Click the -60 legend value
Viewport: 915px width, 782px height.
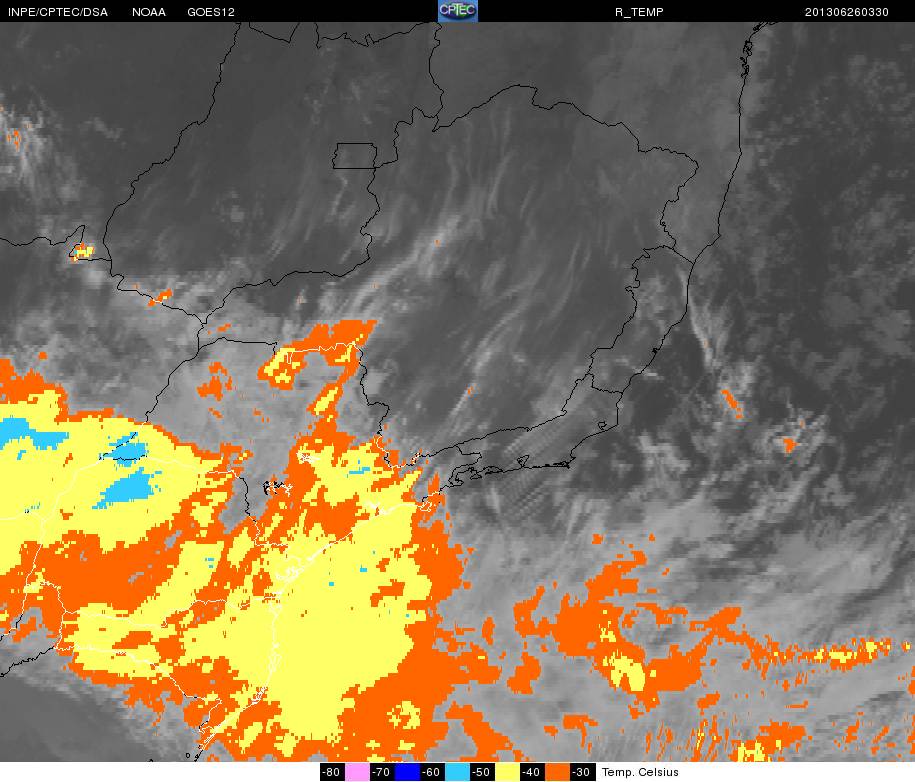(x=432, y=772)
